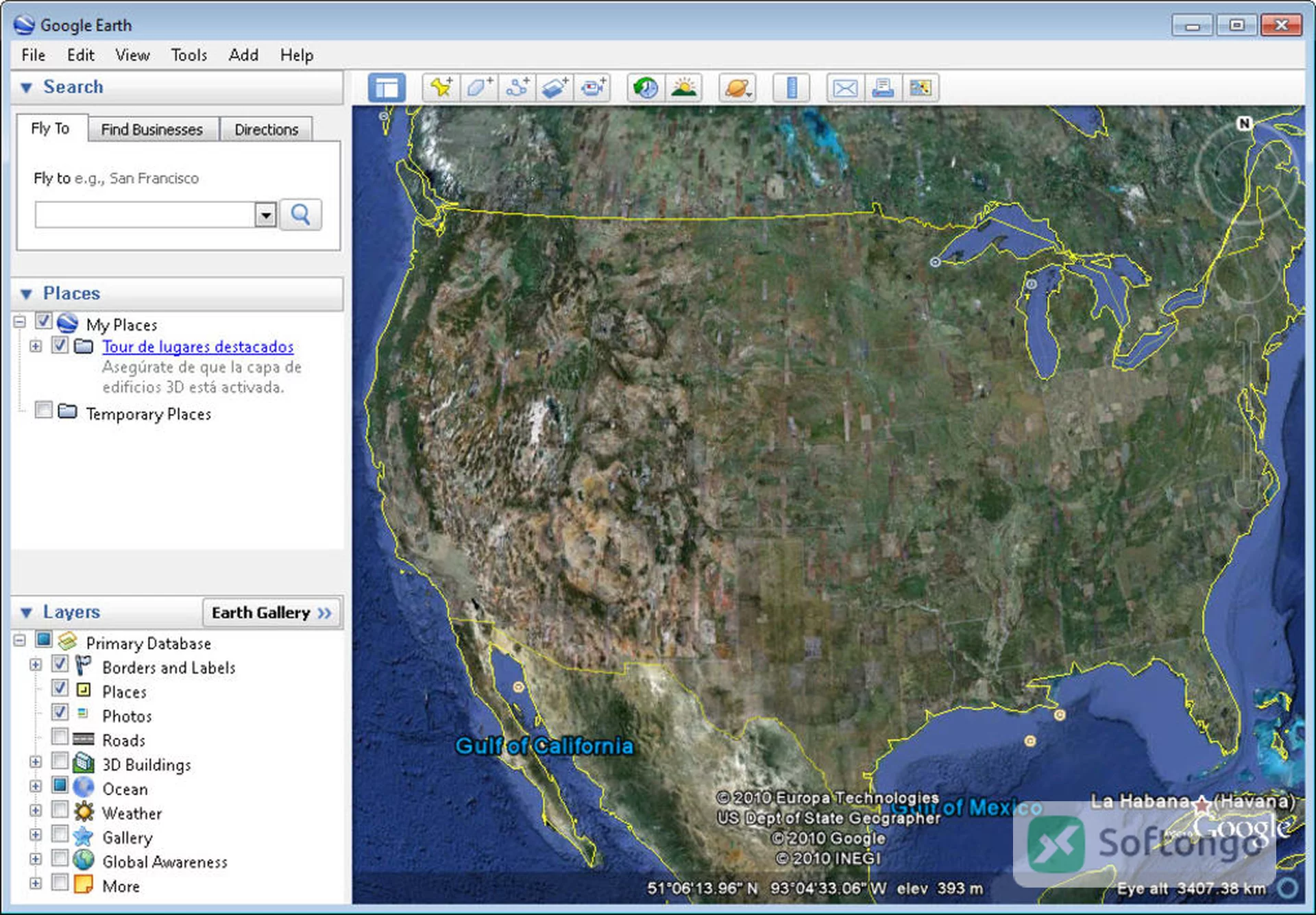Expand the Borders and Labels layer
1316x915 pixels.
(36, 665)
